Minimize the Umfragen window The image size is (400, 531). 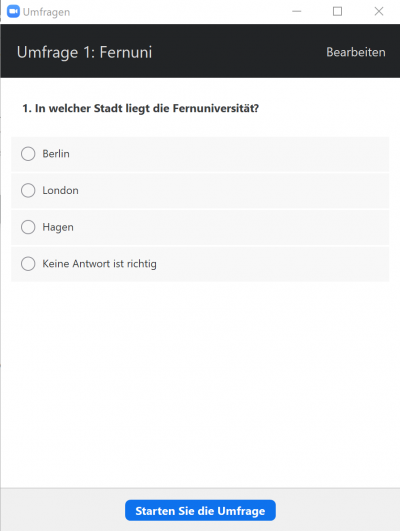coord(296,12)
